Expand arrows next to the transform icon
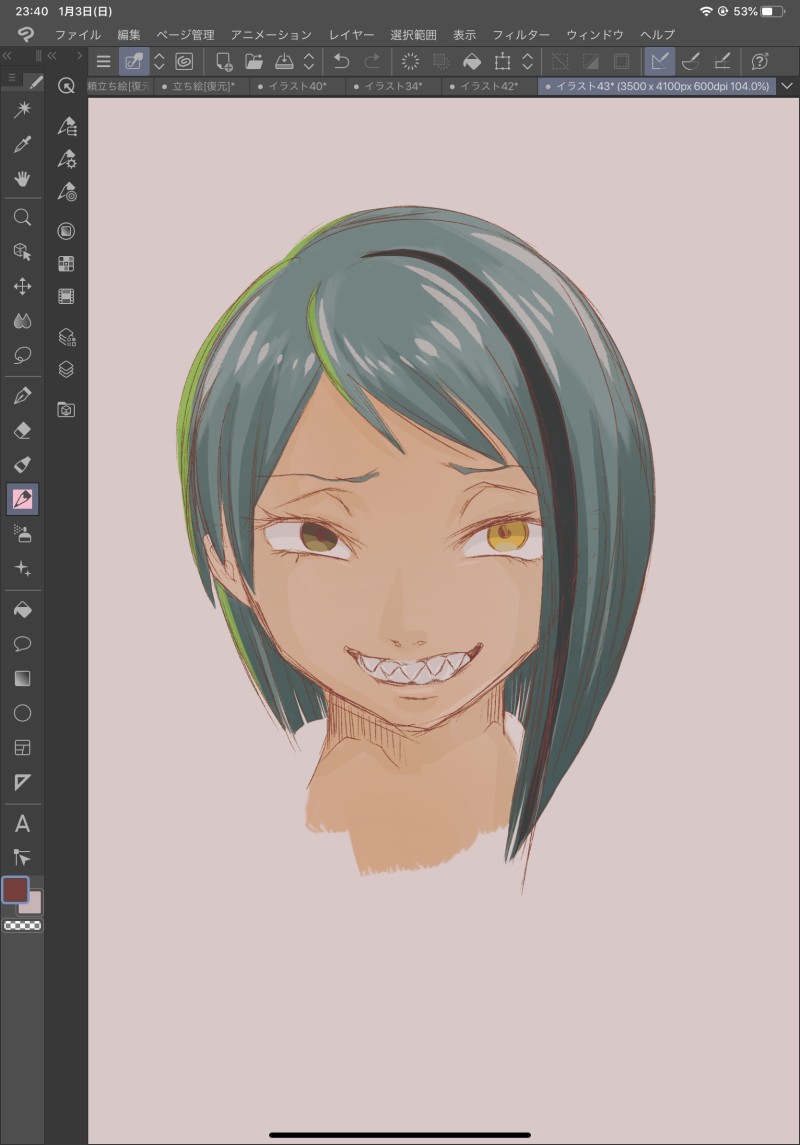The image size is (800, 1145). pyautogui.click(x=527, y=61)
